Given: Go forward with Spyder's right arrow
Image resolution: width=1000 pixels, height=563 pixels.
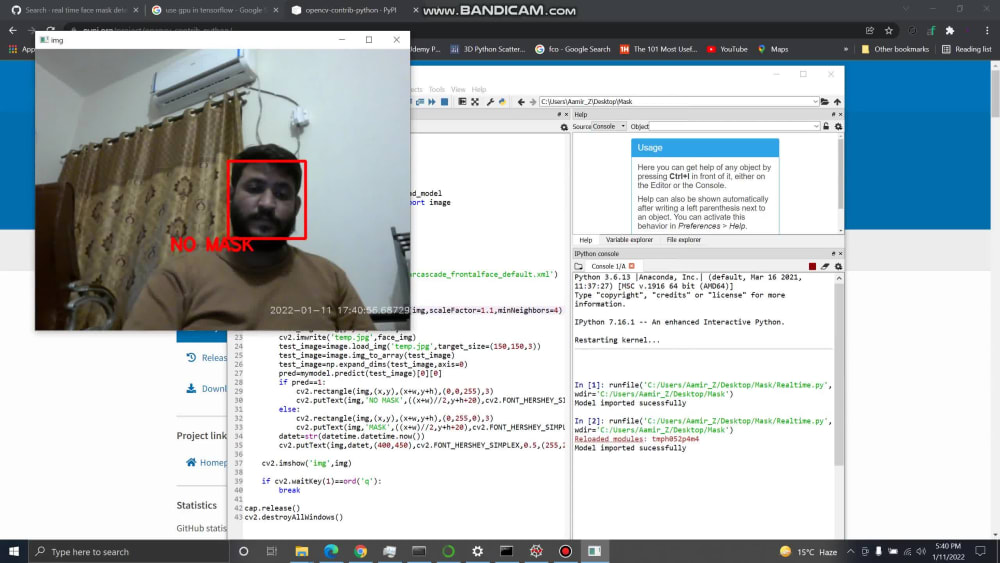Looking at the screenshot, I should pos(533,101).
